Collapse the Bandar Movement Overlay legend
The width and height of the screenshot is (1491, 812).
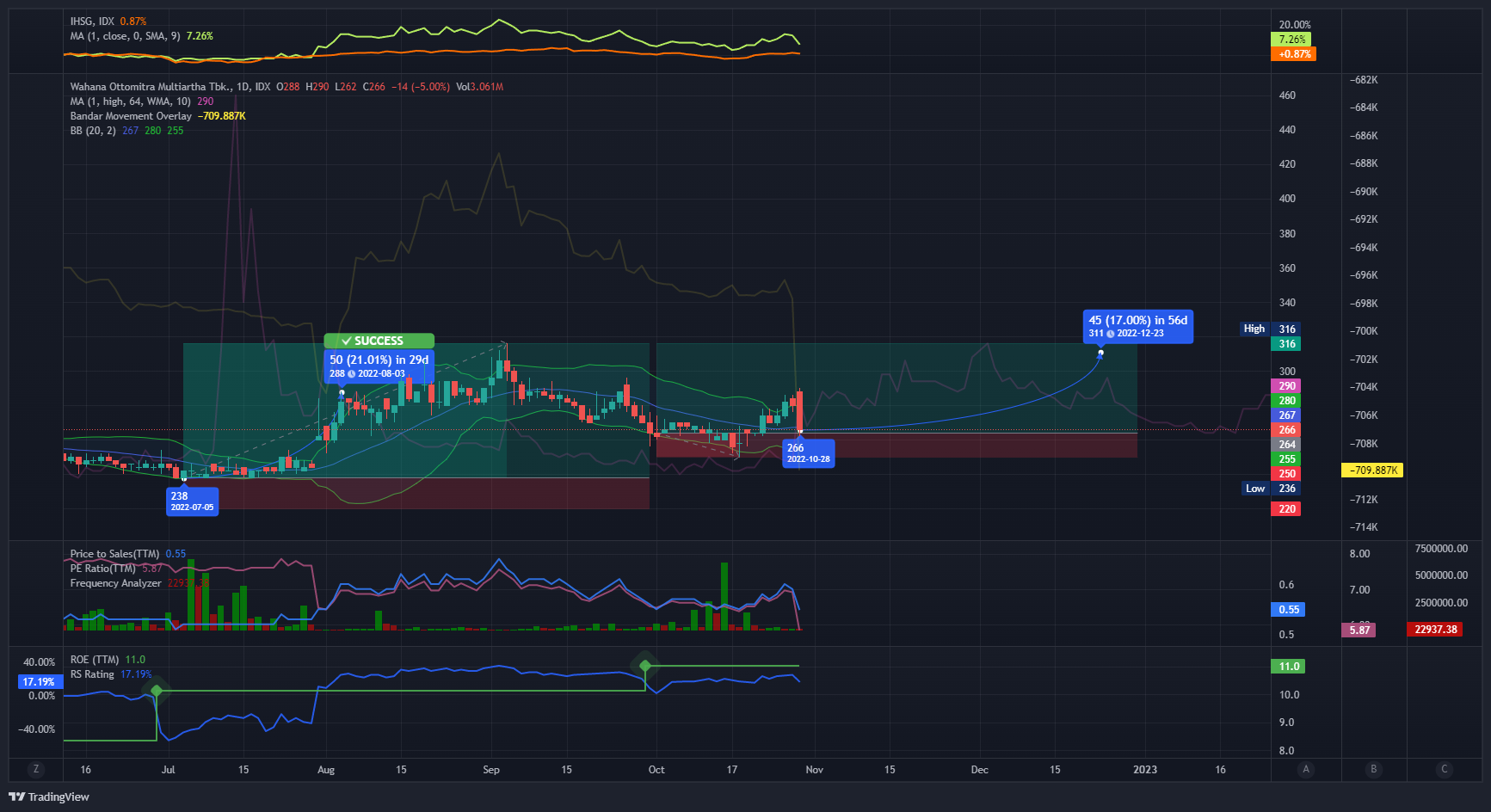[x=130, y=115]
